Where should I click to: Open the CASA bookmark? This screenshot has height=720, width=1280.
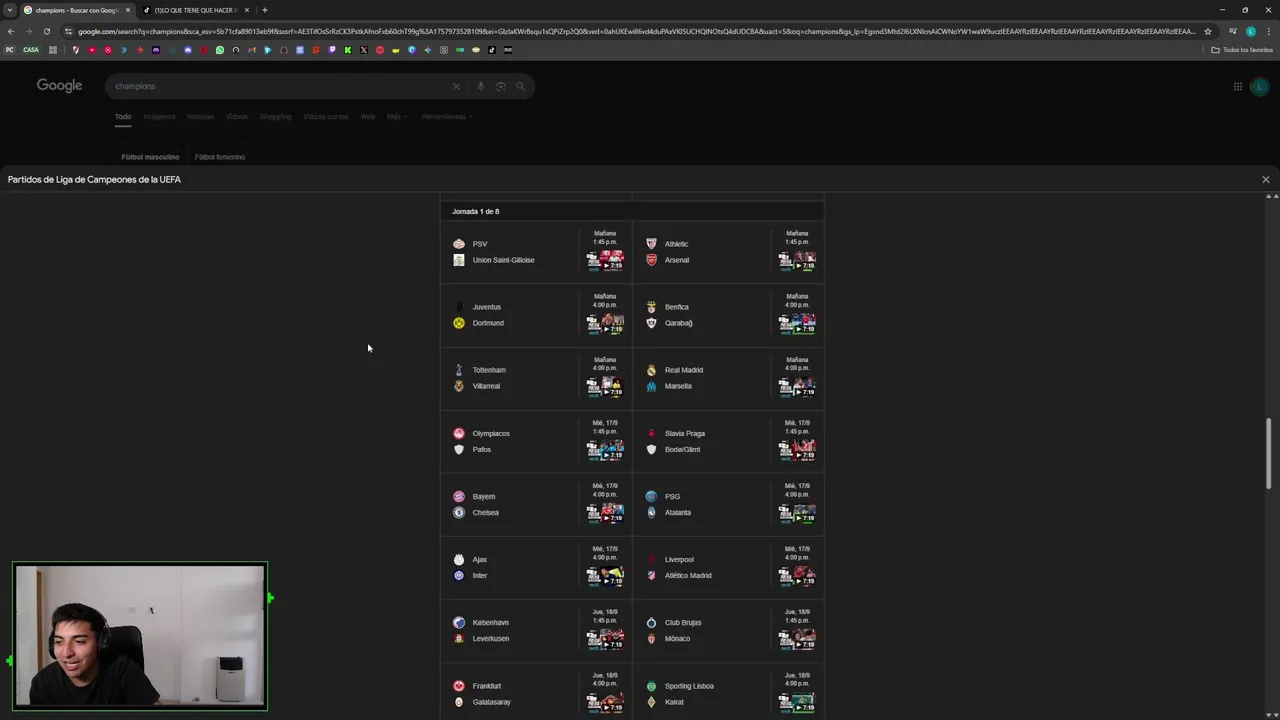tap(31, 50)
